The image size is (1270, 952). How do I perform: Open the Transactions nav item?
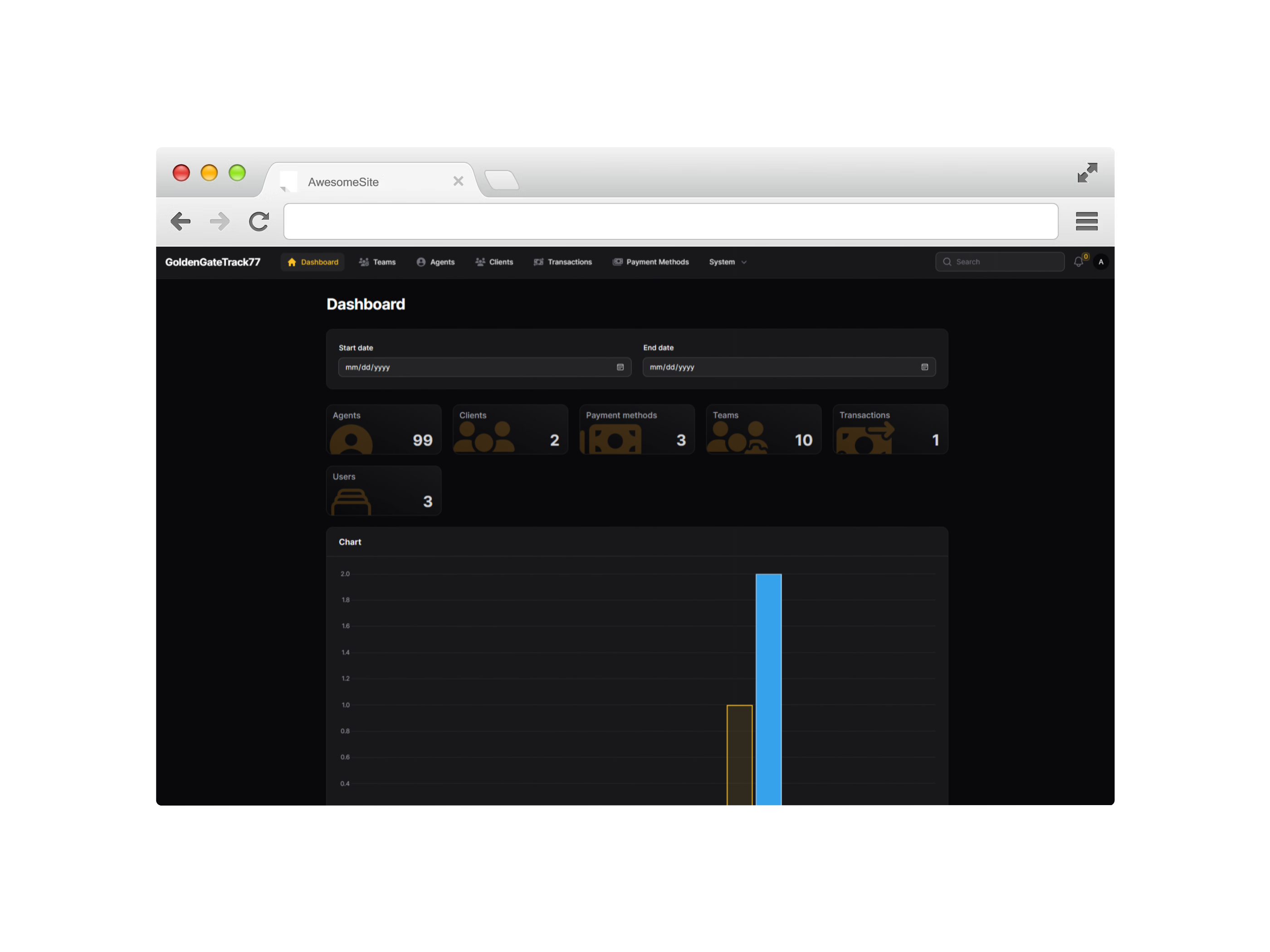[x=563, y=262]
